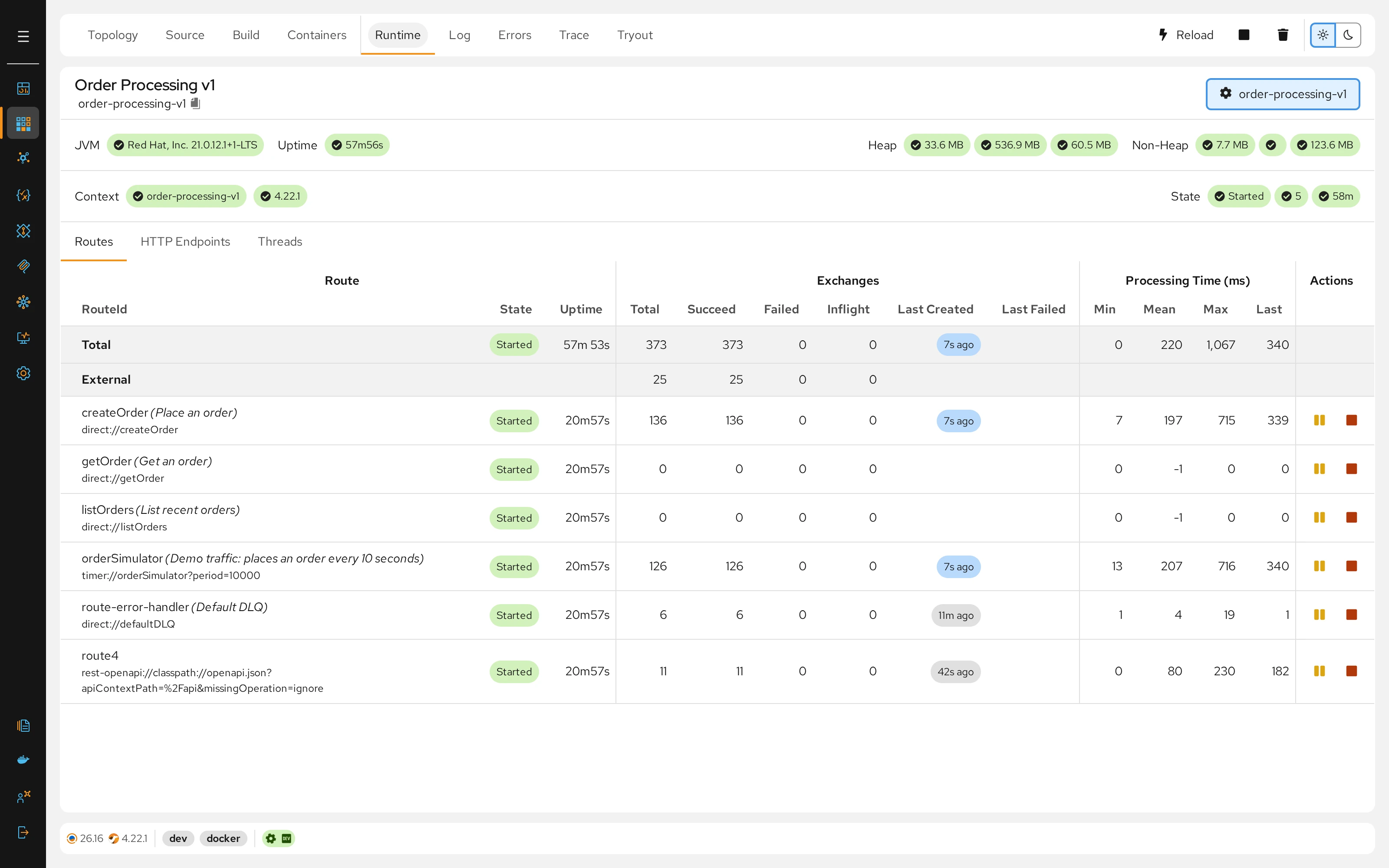This screenshot has width=1389, height=868.
Task: Suspend the createOrder route
Action: pos(1320,420)
